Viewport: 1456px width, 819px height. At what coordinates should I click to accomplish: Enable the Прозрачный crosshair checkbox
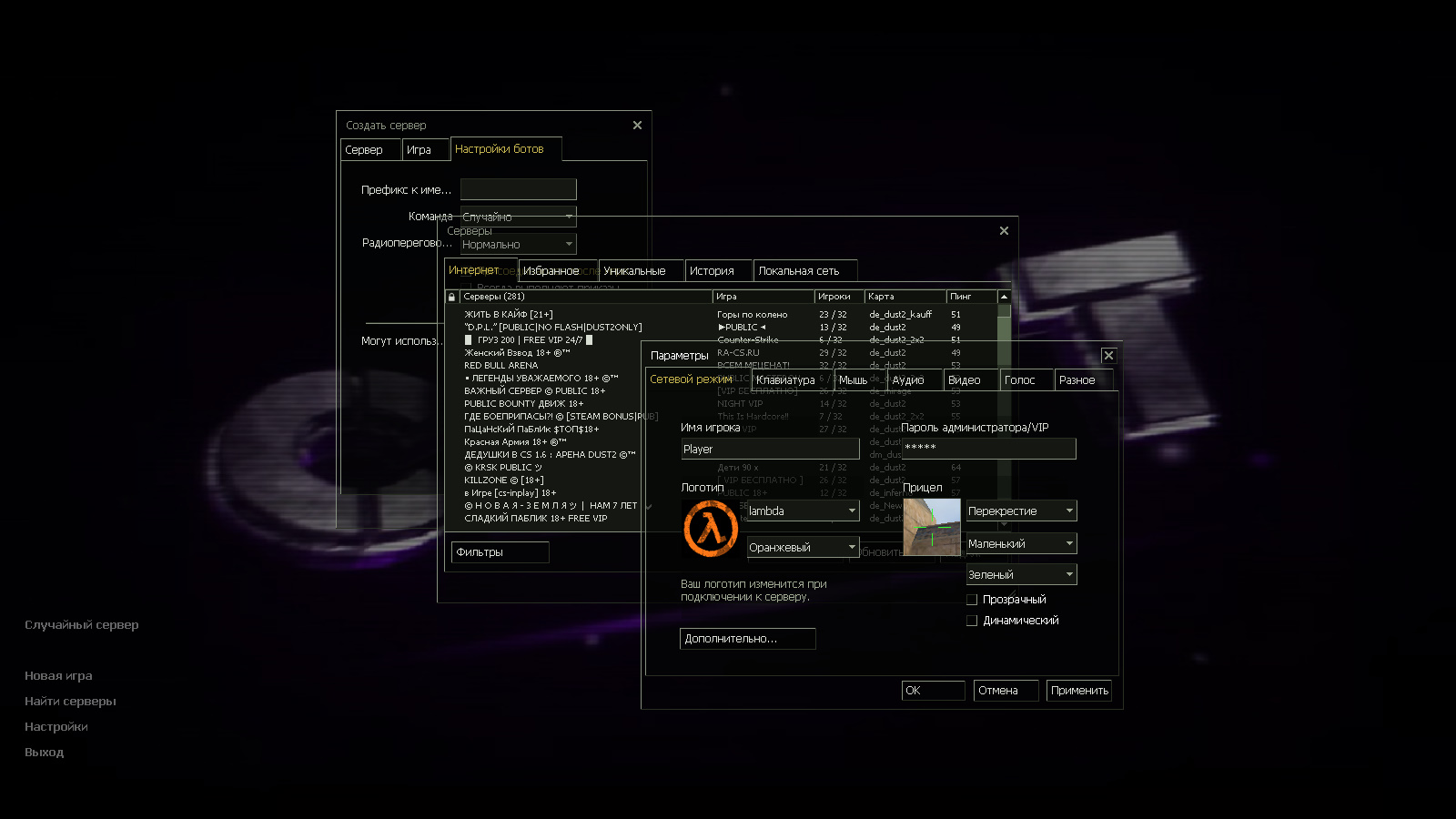[972, 600]
